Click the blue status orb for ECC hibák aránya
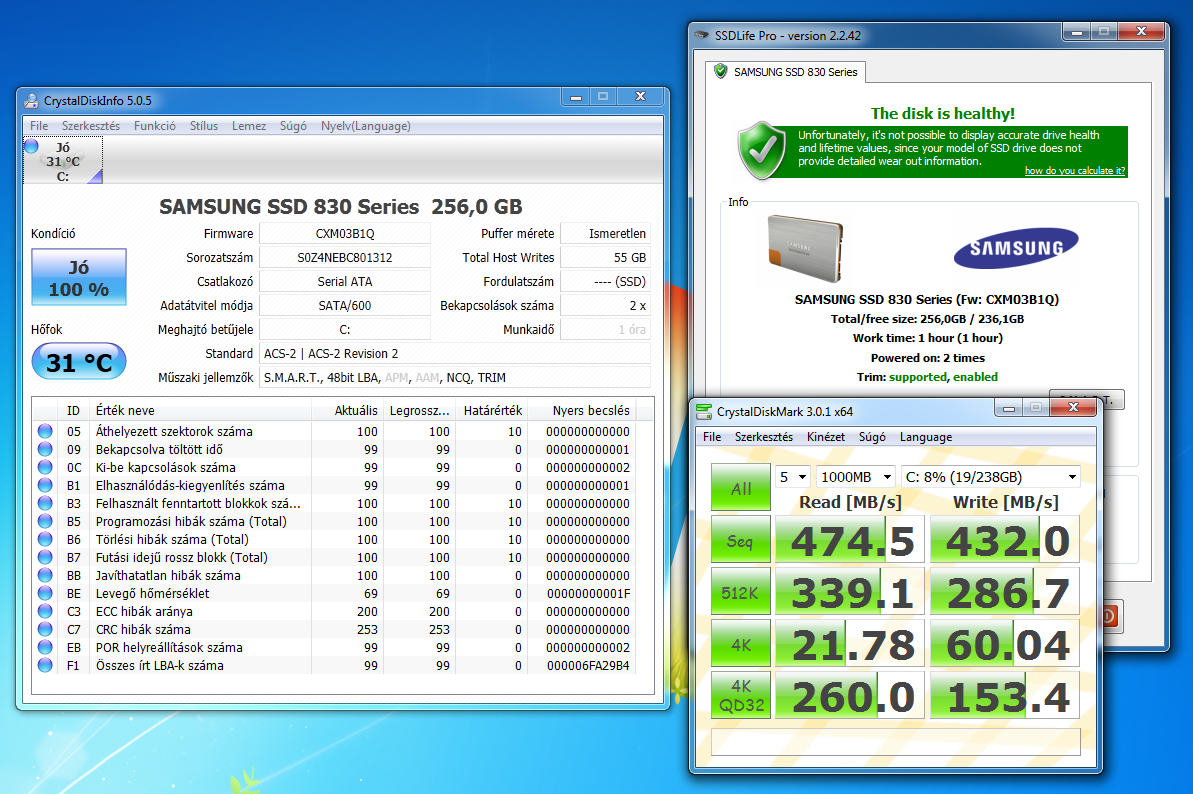The image size is (1193, 794). pyautogui.click(x=44, y=612)
